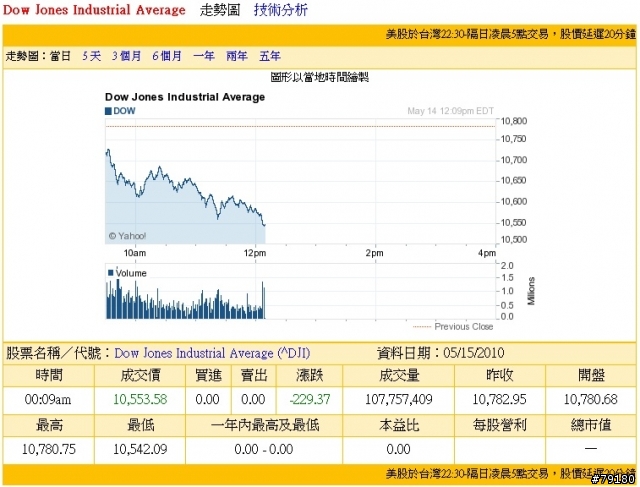Click the 賣出 column header
640x487 pixels.
click(x=254, y=376)
